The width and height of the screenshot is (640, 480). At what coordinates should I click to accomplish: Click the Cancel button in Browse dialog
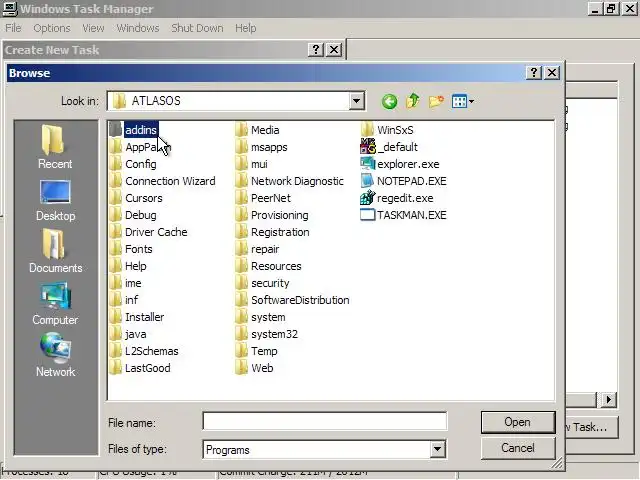[x=518, y=448]
